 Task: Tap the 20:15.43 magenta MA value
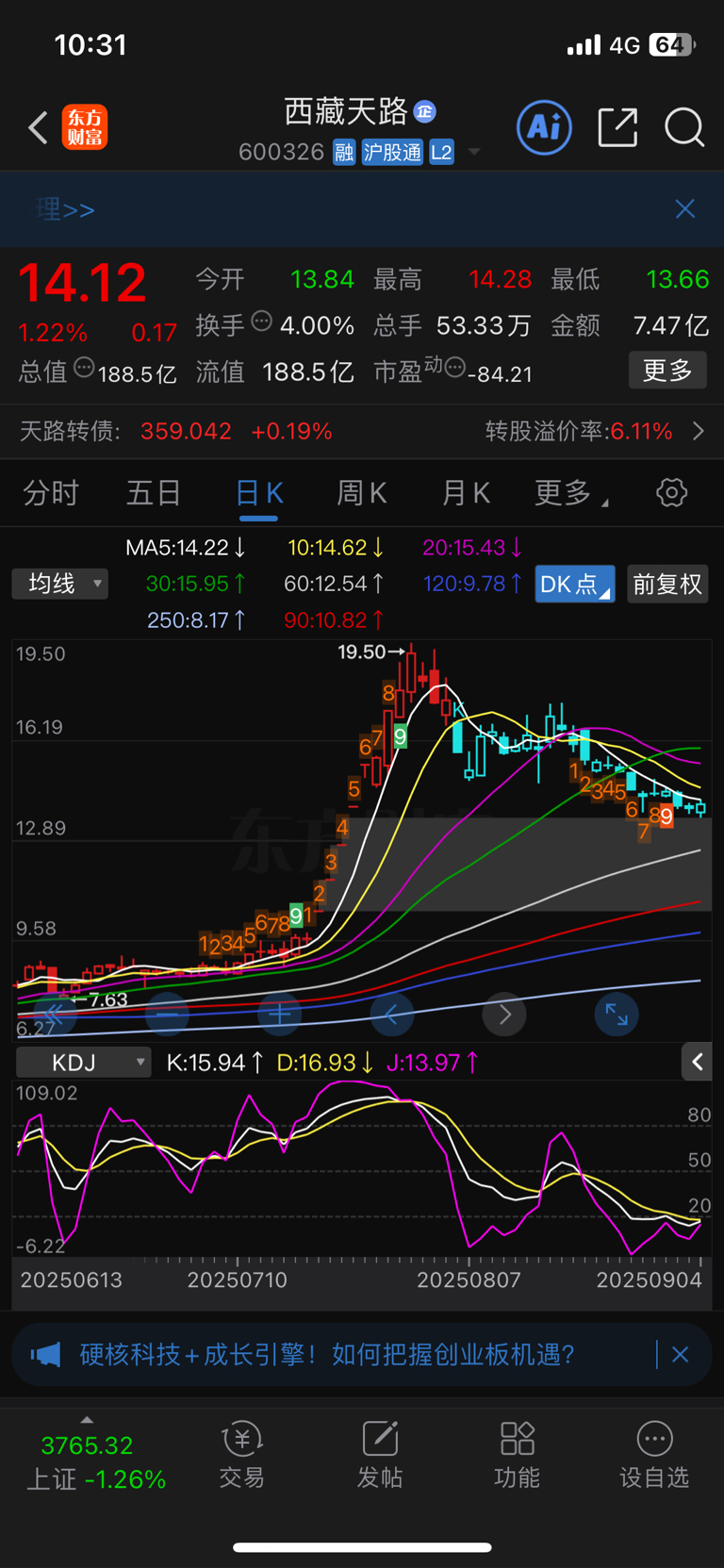coord(472,548)
